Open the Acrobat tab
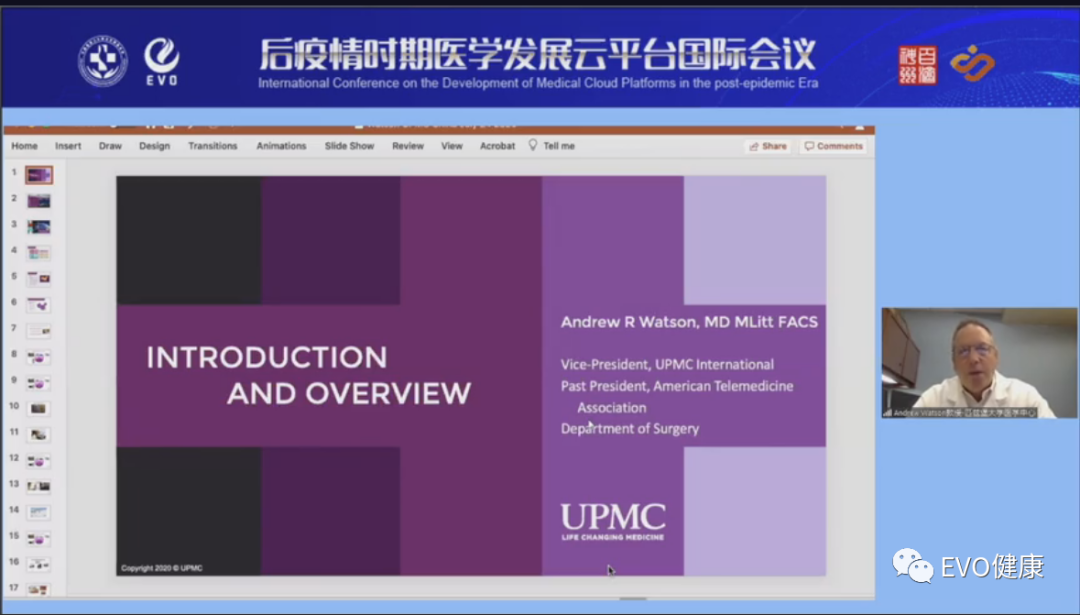Viewport: 1080px width, 615px height. (x=497, y=146)
